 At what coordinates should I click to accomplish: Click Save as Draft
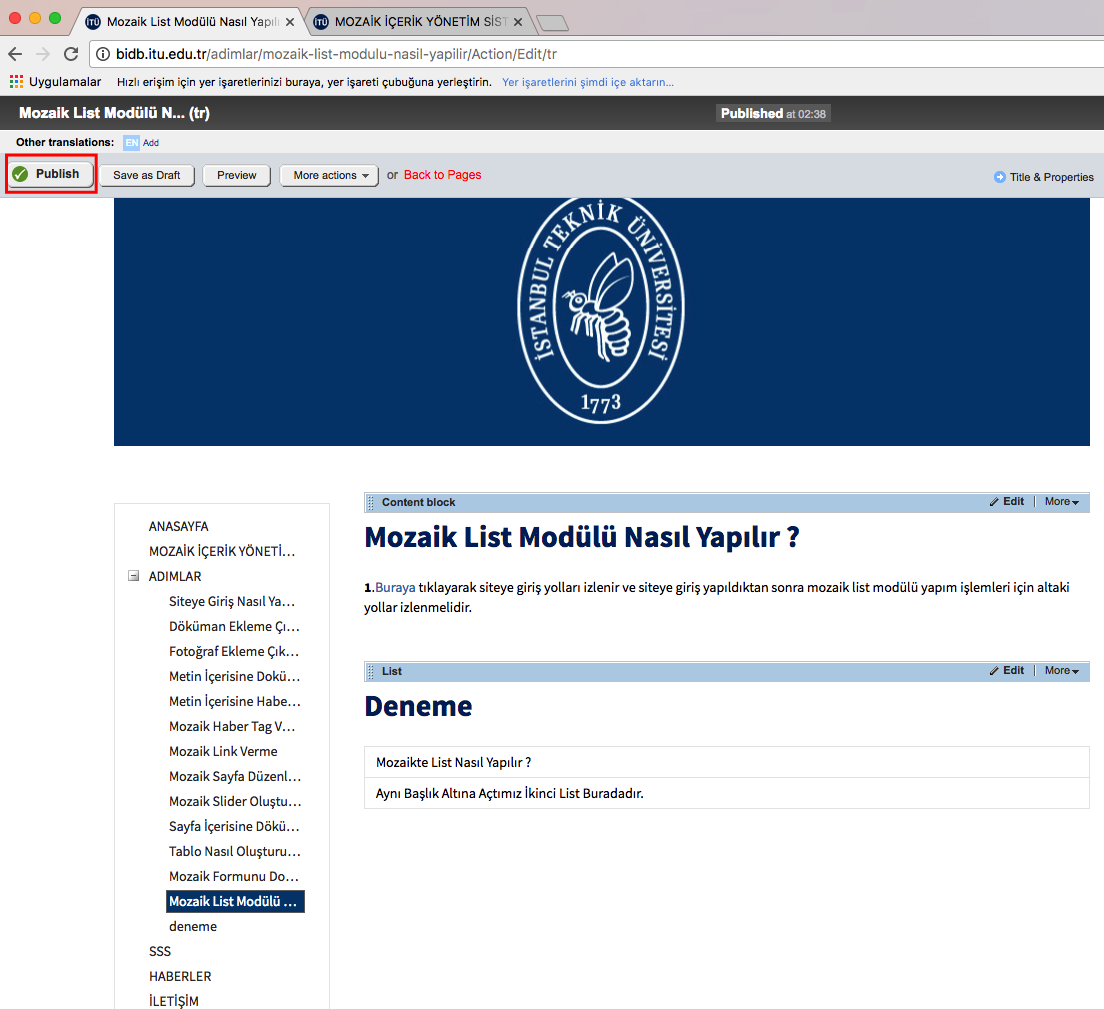pos(146,175)
